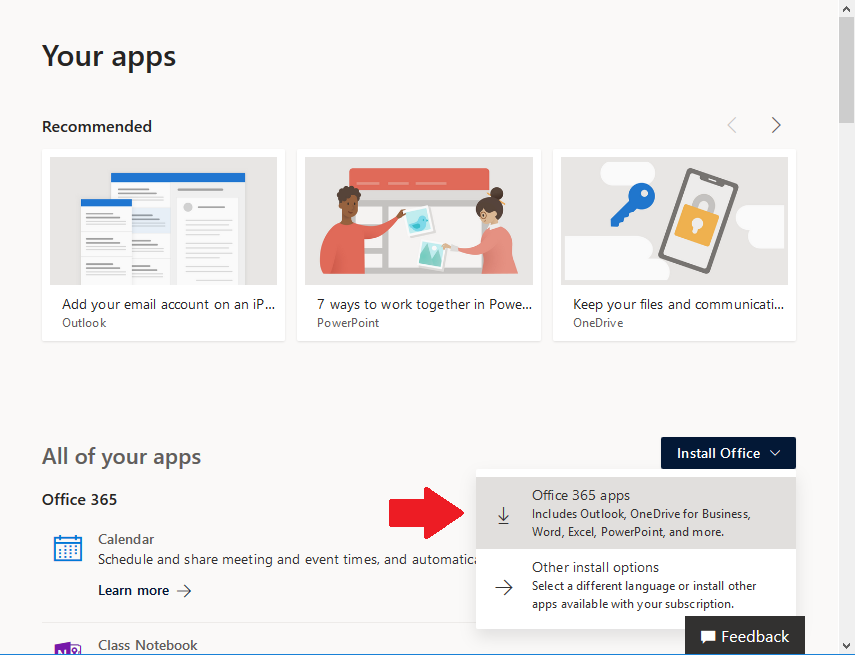Show next recommended items with right chevron
The image size is (855, 655).
point(776,125)
